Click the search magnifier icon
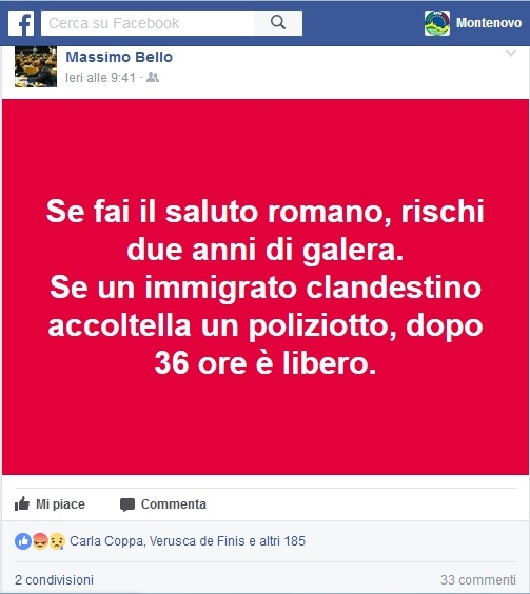The height and width of the screenshot is (594, 530). (x=278, y=23)
